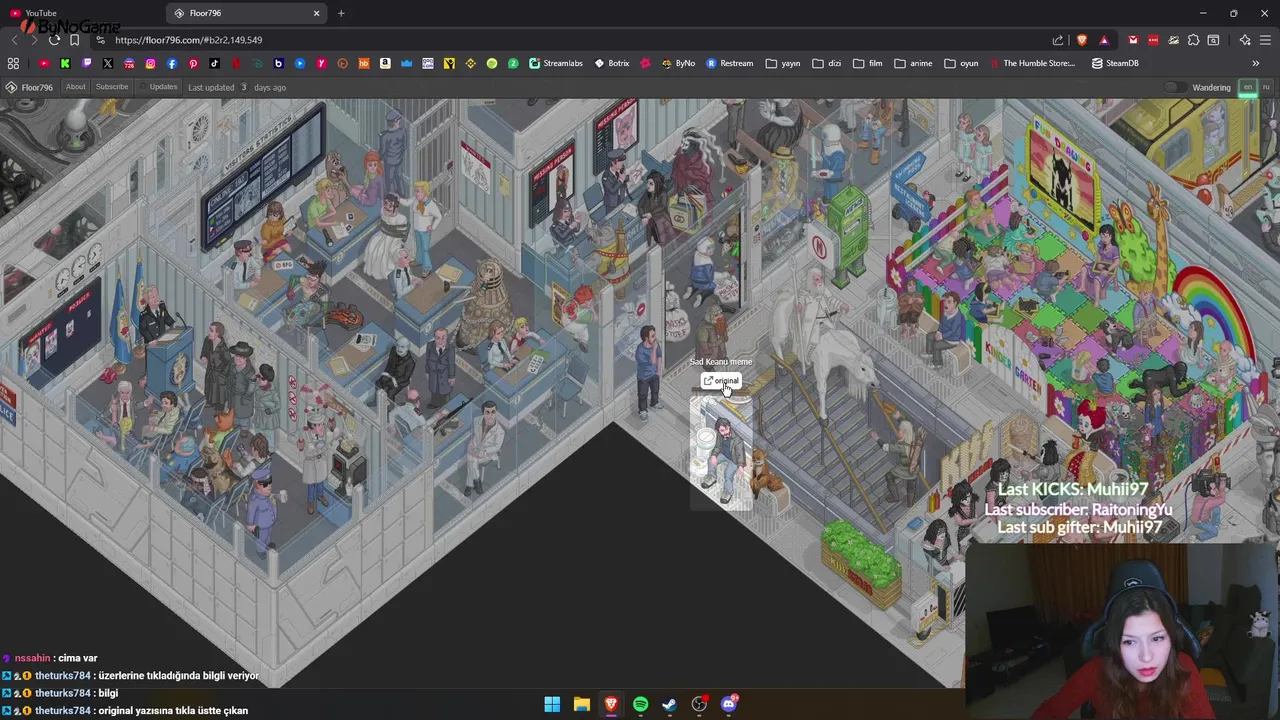Expand the 'anime' bookmarks folder
Image resolution: width=1280 pixels, height=720 pixels.
913,63
